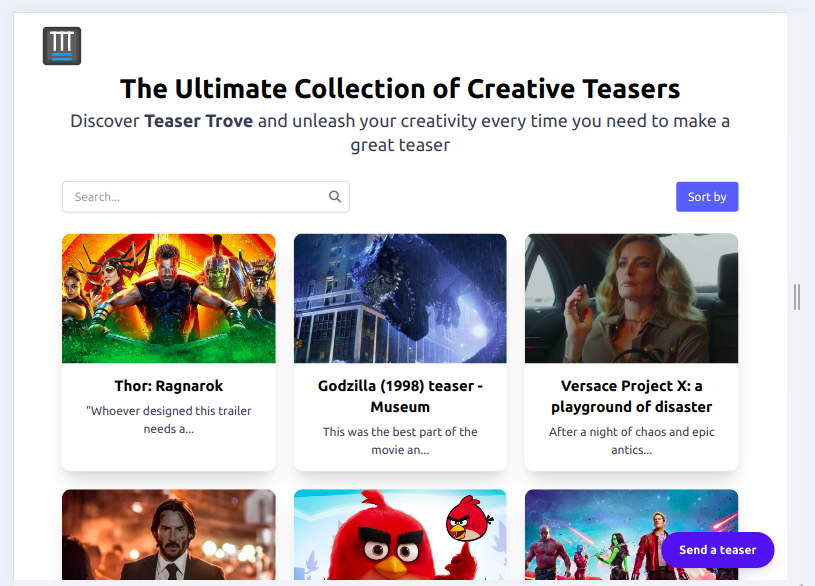
Task: Click the vertical resize handle at right edge
Action: point(797,297)
